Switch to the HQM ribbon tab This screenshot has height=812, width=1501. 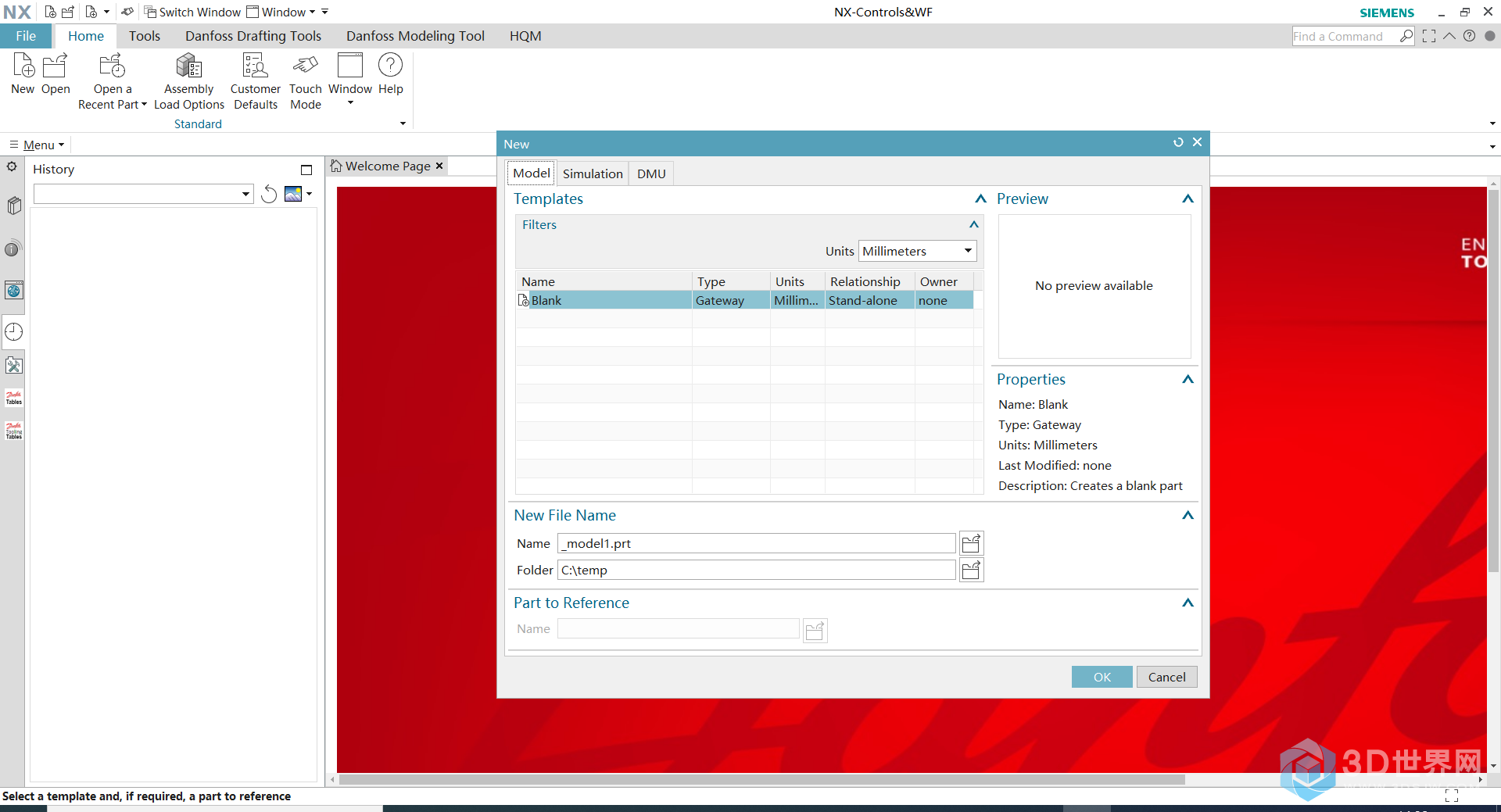tap(525, 36)
